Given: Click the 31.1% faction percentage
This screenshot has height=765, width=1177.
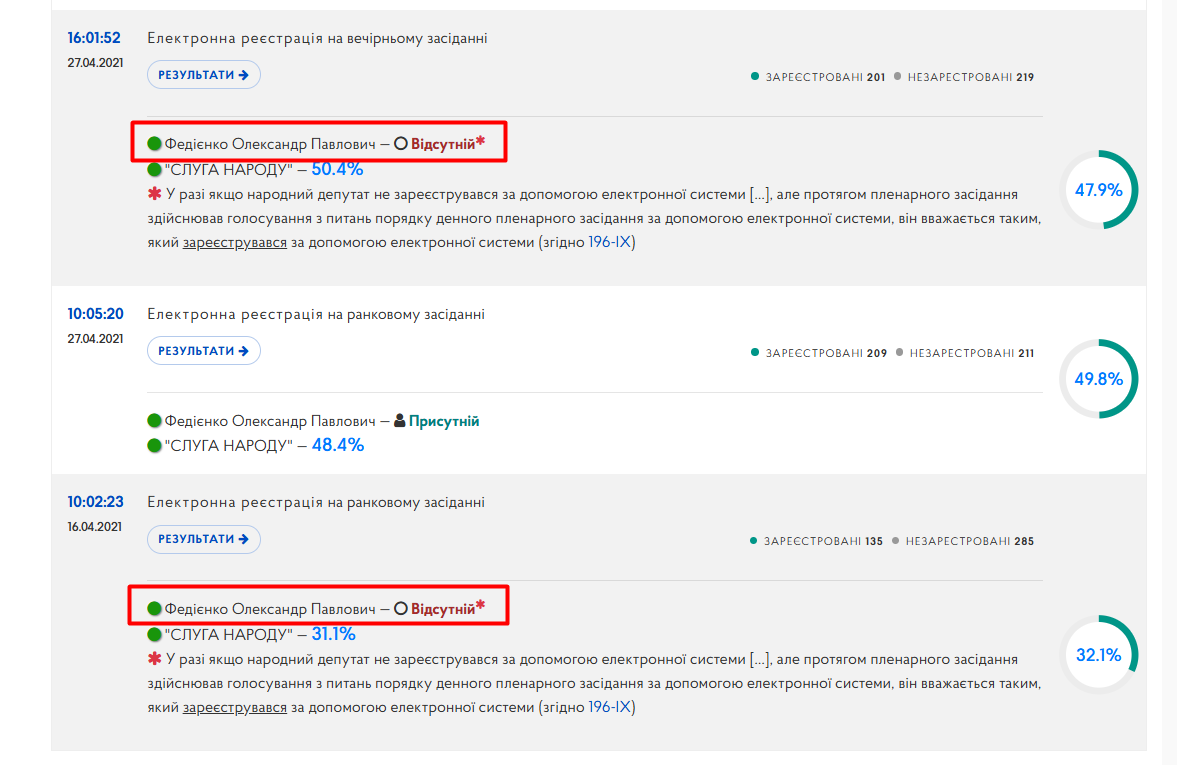Looking at the screenshot, I should [x=333, y=634].
